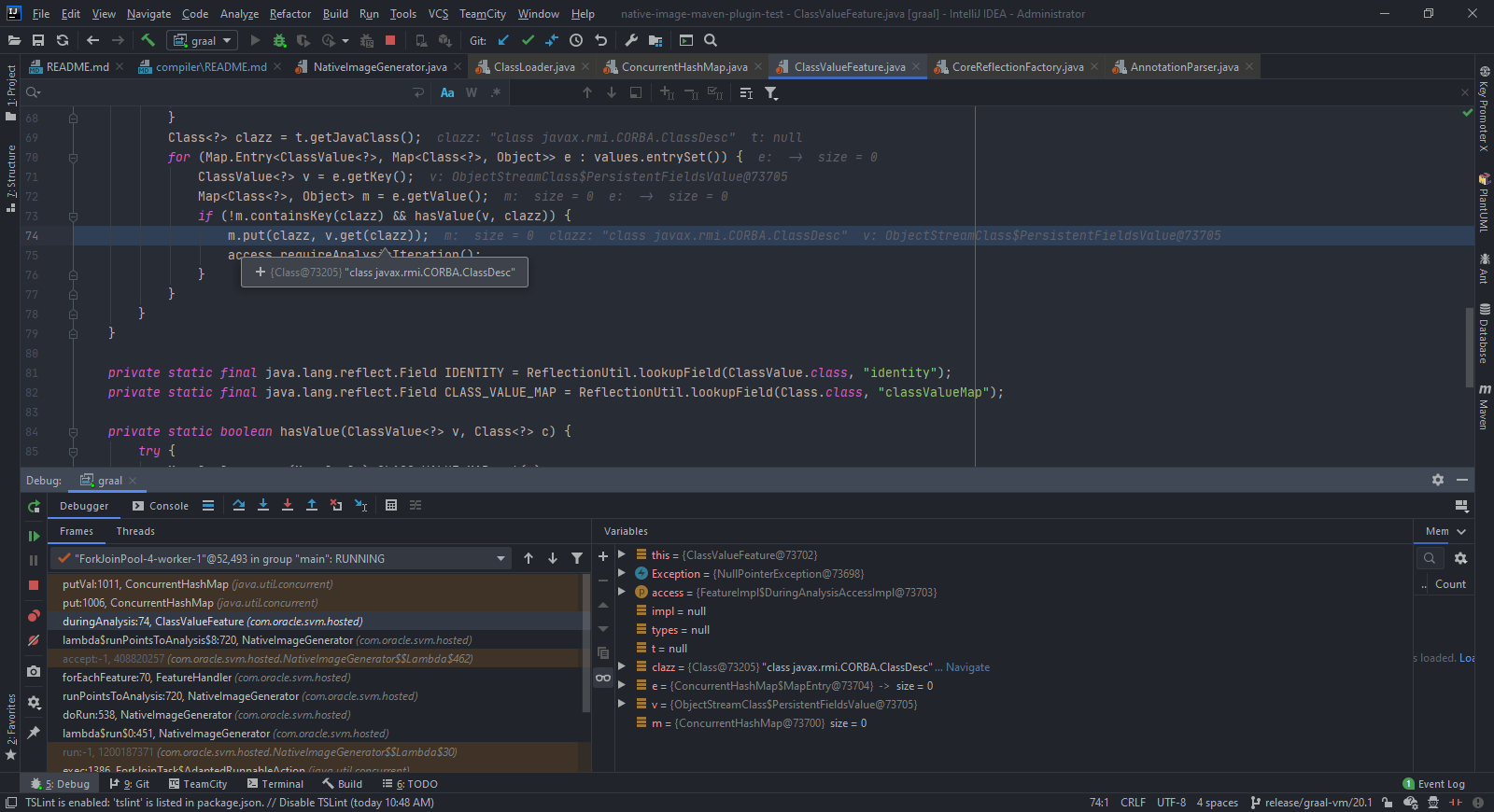Click the Evaluate Expression calculator icon
Image resolution: width=1494 pixels, height=812 pixels.
point(391,505)
